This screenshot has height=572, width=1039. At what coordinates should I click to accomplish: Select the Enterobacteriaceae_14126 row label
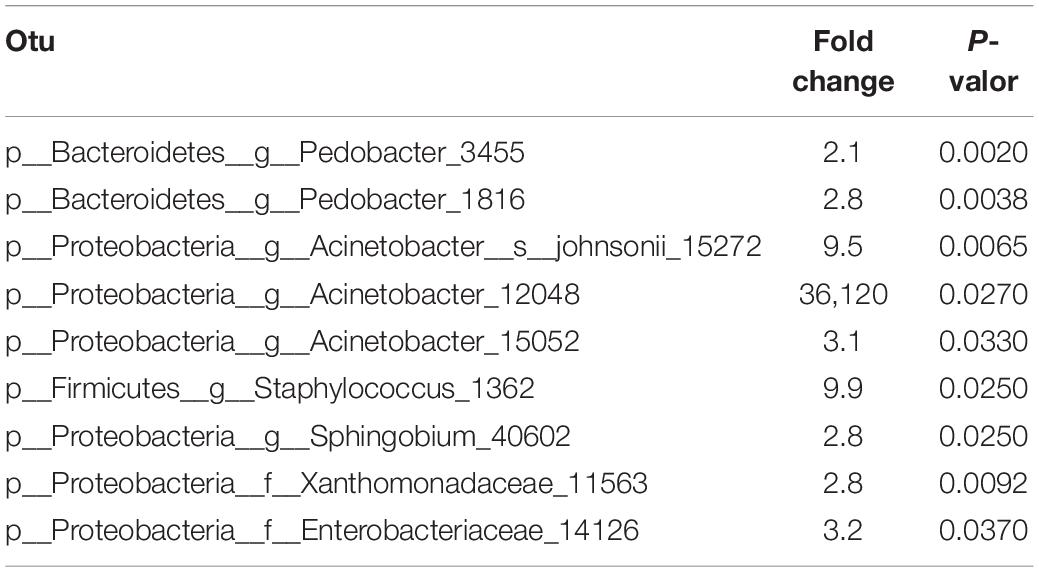(x=322, y=531)
